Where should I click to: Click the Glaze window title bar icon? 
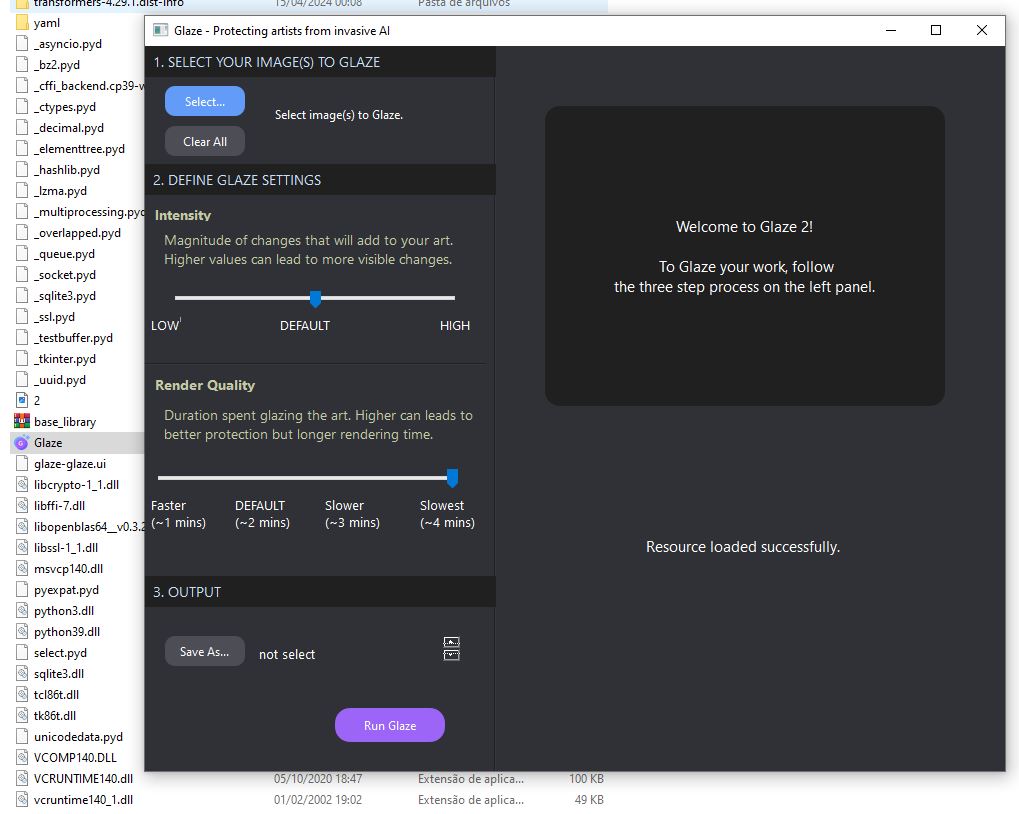click(x=160, y=30)
